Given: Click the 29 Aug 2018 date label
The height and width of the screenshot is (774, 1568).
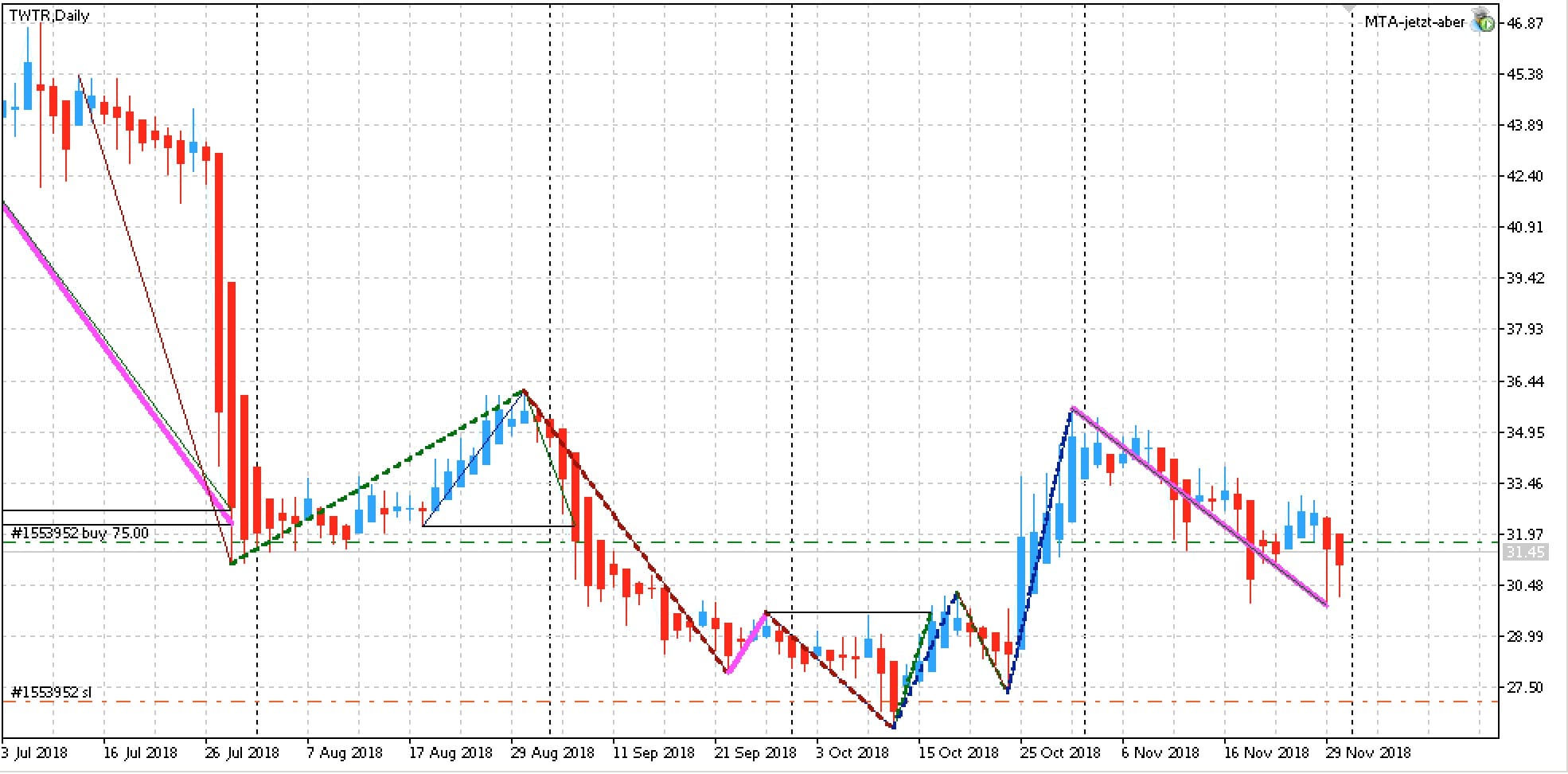Looking at the screenshot, I should click(x=552, y=752).
